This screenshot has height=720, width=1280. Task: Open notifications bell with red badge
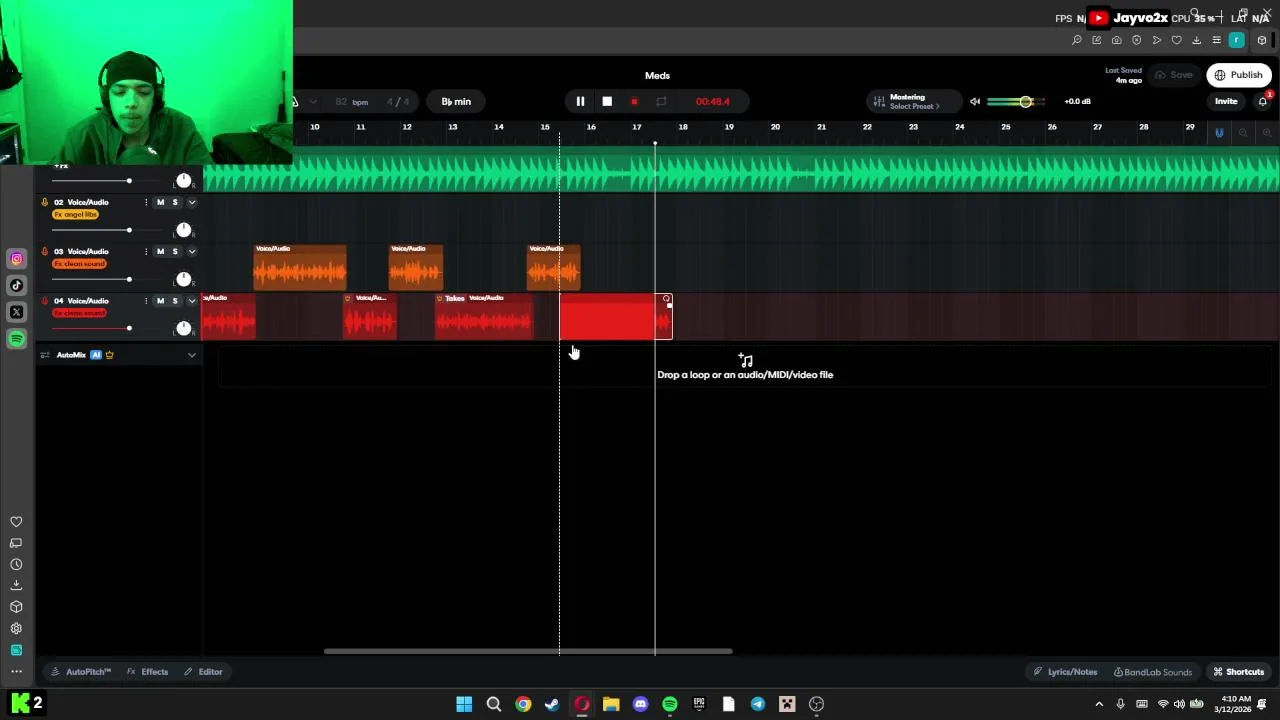pos(1263,101)
